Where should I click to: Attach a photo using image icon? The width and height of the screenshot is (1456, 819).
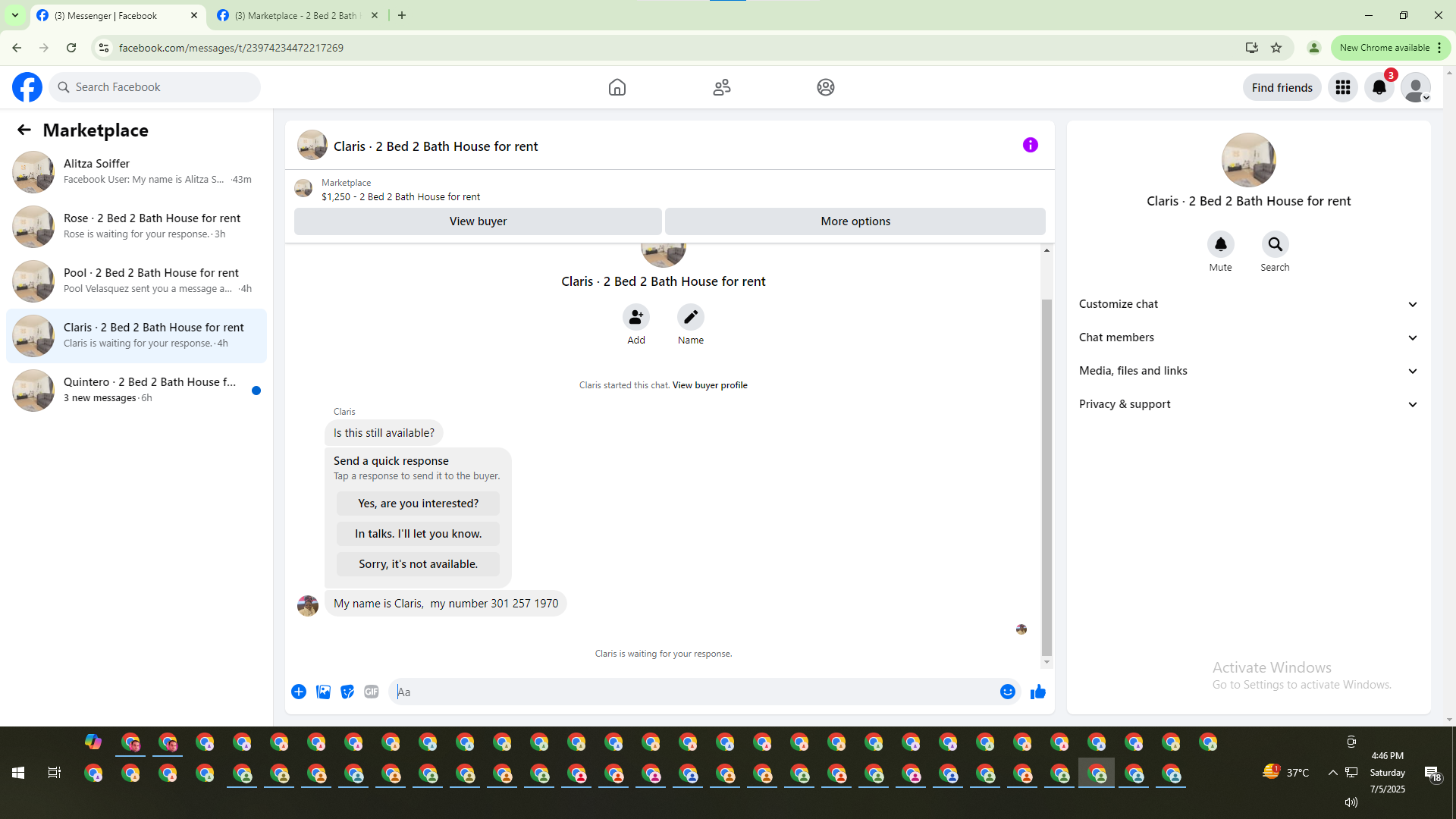(x=323, y=692)
